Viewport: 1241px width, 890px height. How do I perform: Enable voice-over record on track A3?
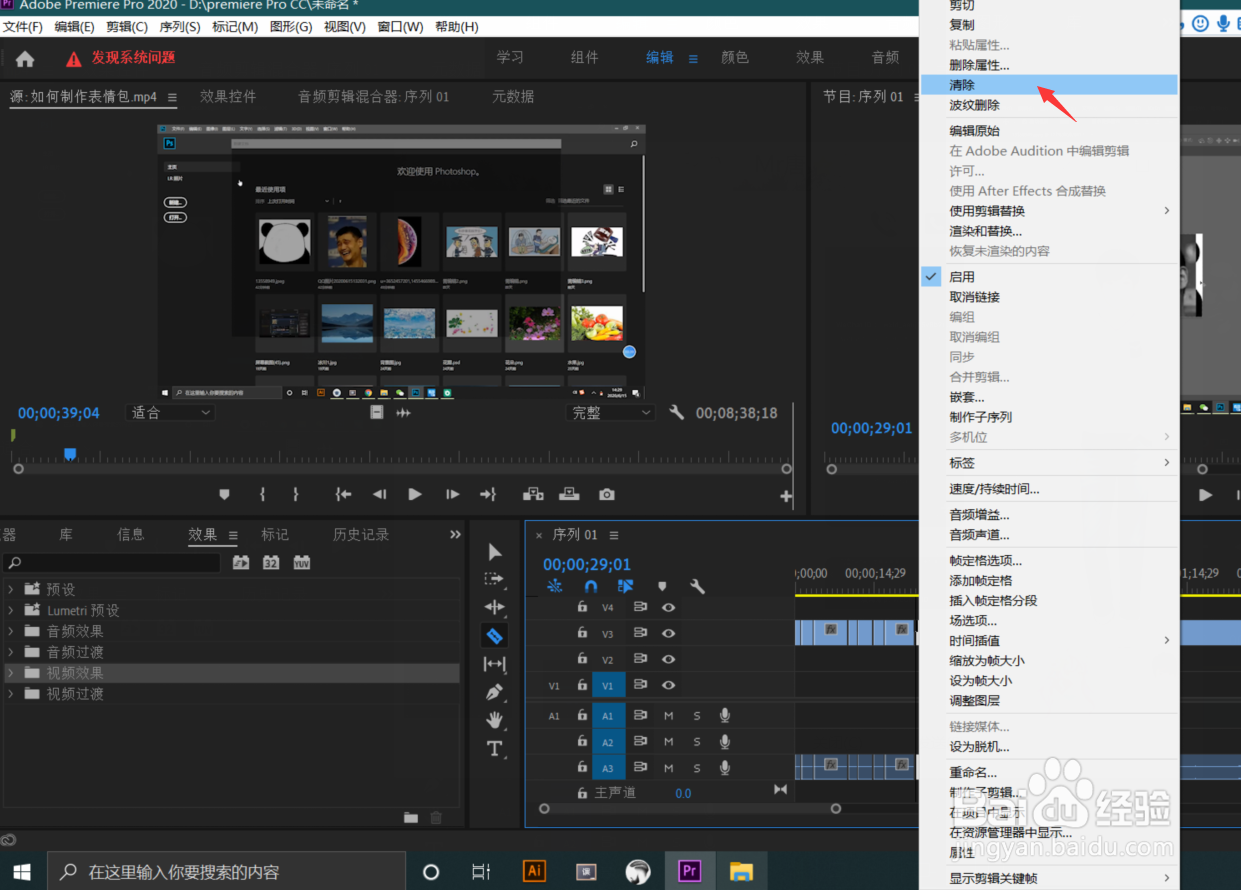[x=725, y=768]
